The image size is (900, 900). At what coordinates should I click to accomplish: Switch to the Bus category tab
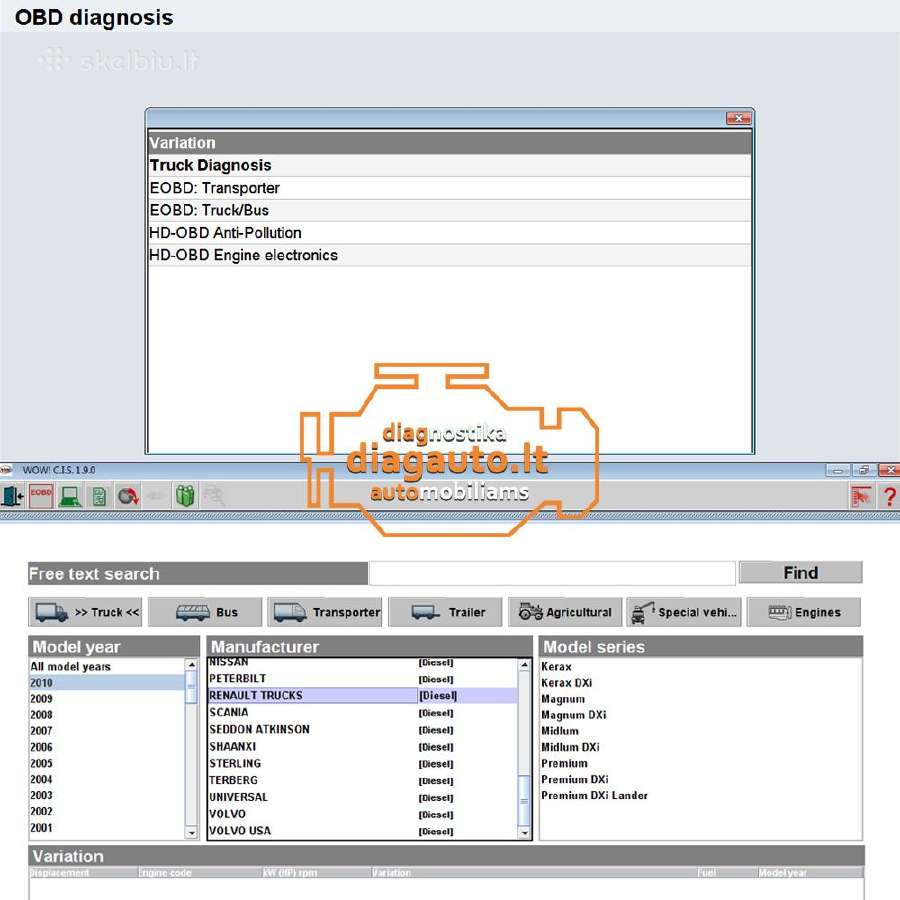(x=205, y=612)
